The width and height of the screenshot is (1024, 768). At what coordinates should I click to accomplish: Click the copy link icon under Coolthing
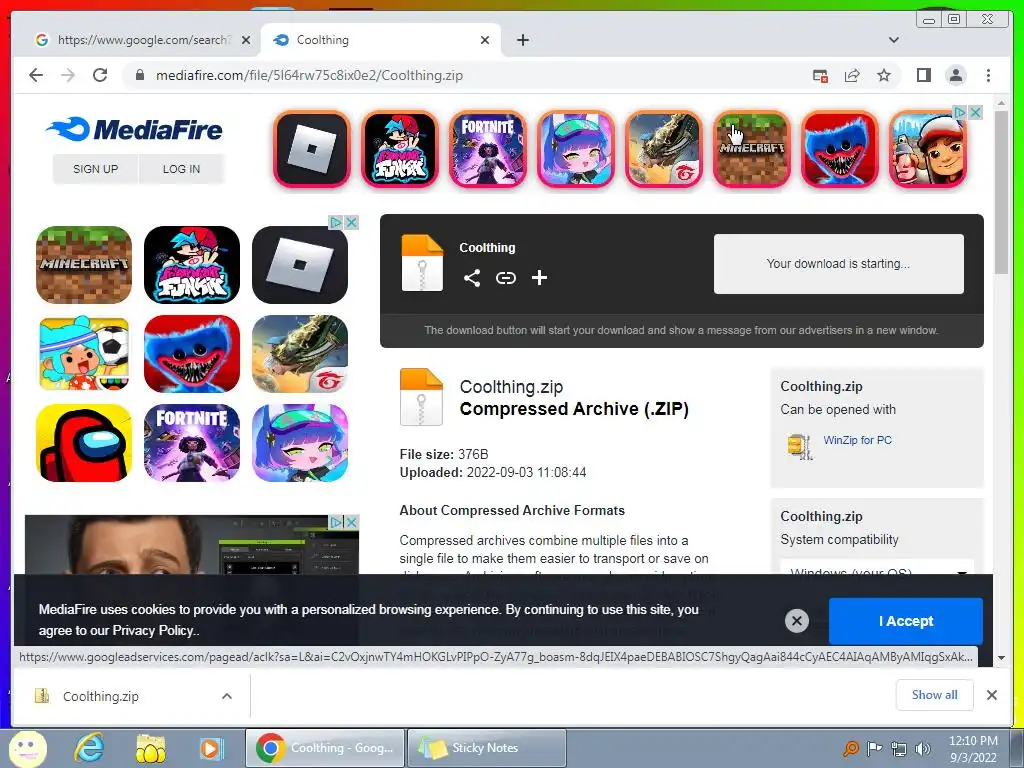tap(505, 278)
